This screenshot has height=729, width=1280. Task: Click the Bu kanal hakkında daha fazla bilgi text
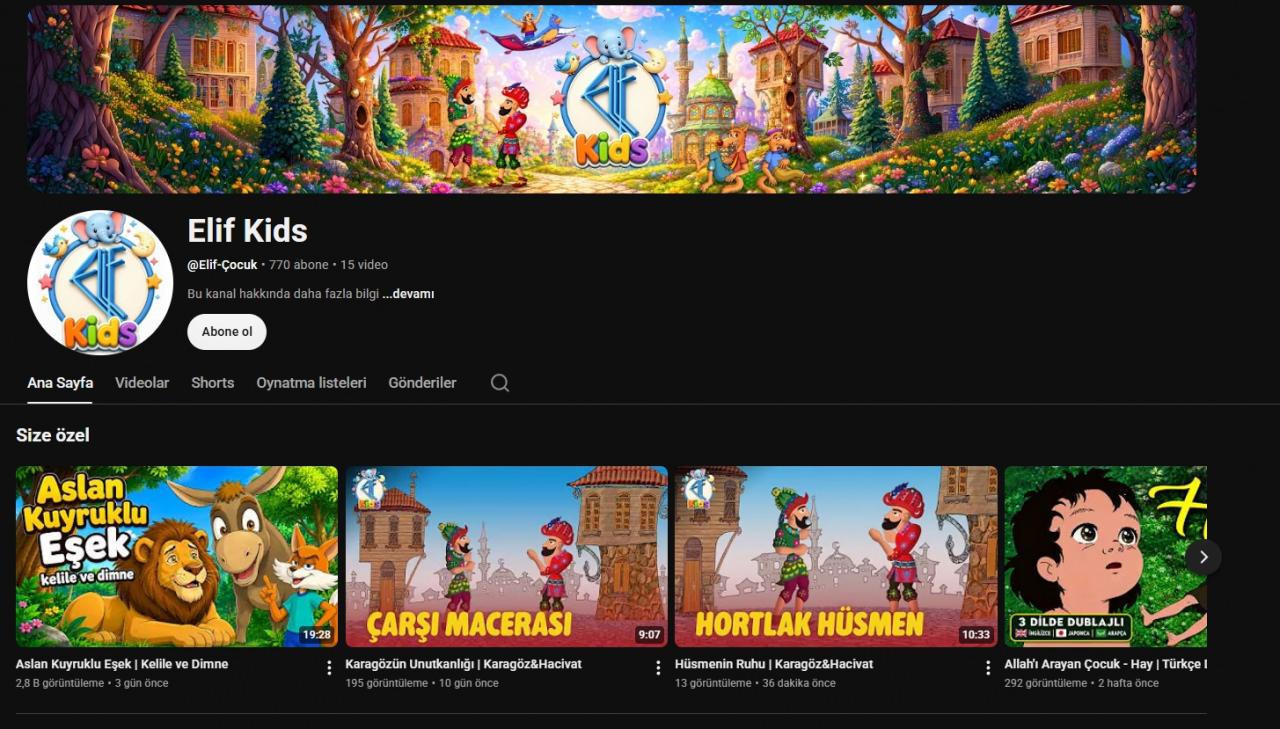tap(283, 294)
